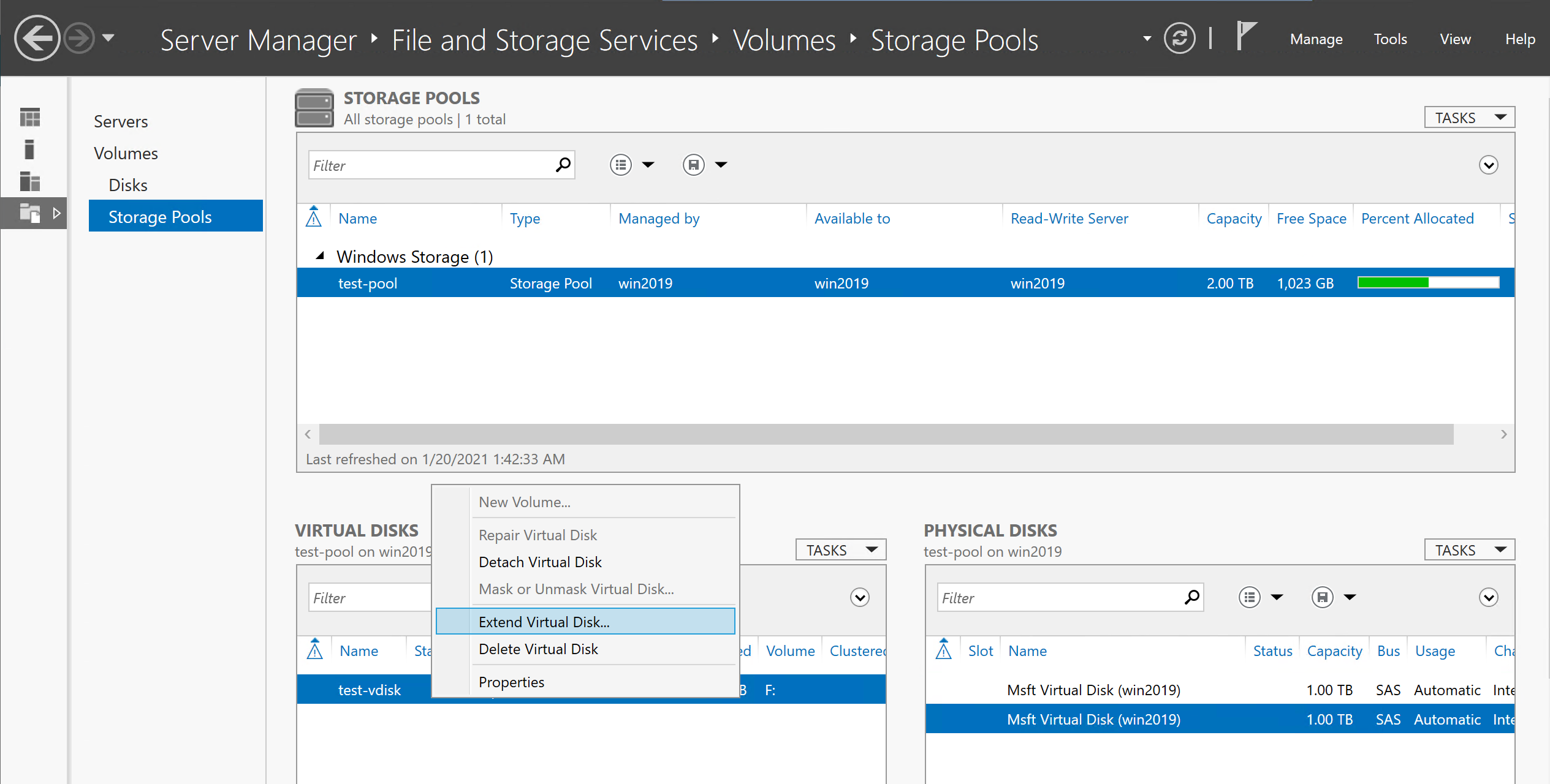Expand the File and Storage Services arrow
This screenshot has width=1550, height=784.
(x=56, y=213)
